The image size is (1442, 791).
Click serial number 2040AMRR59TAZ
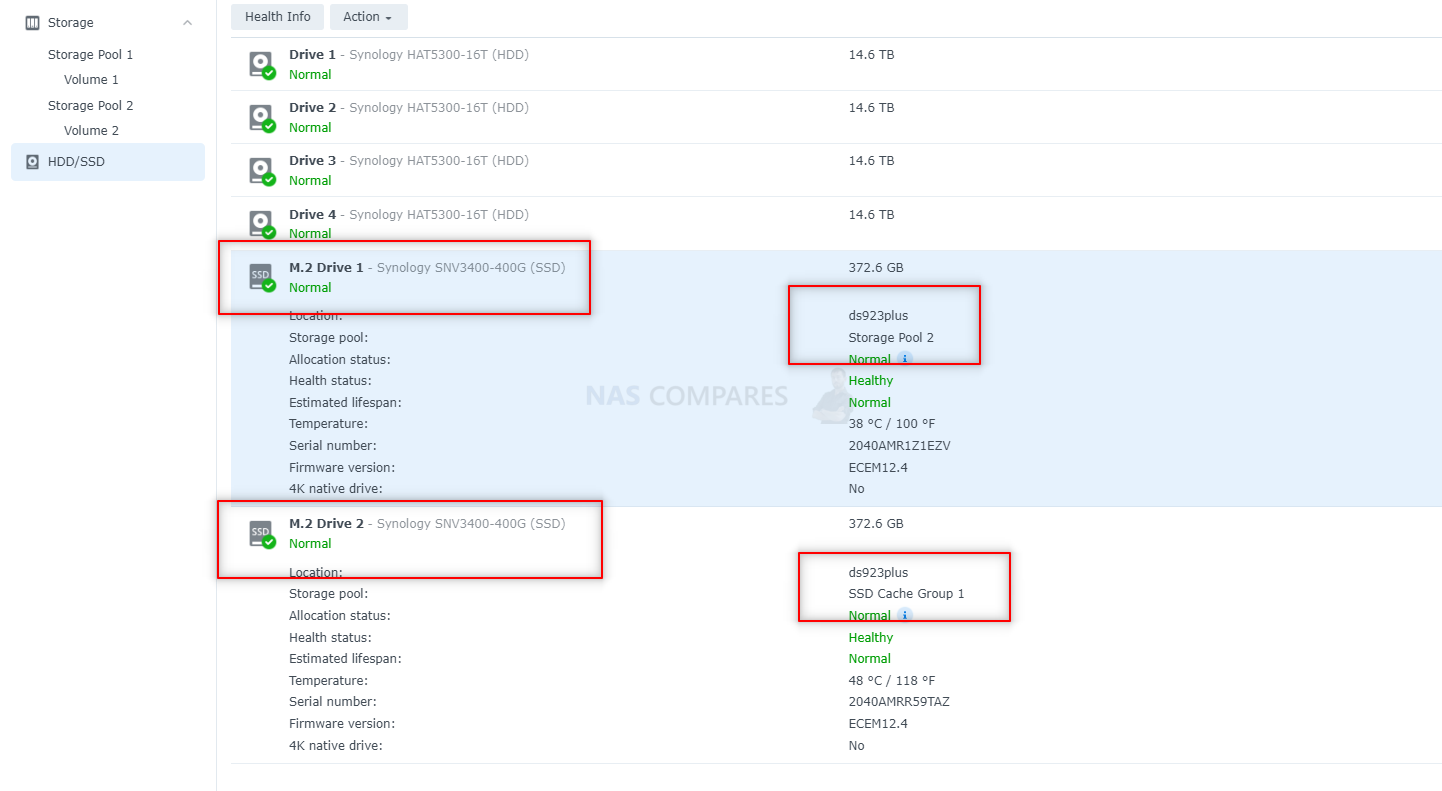coord(899,701)
